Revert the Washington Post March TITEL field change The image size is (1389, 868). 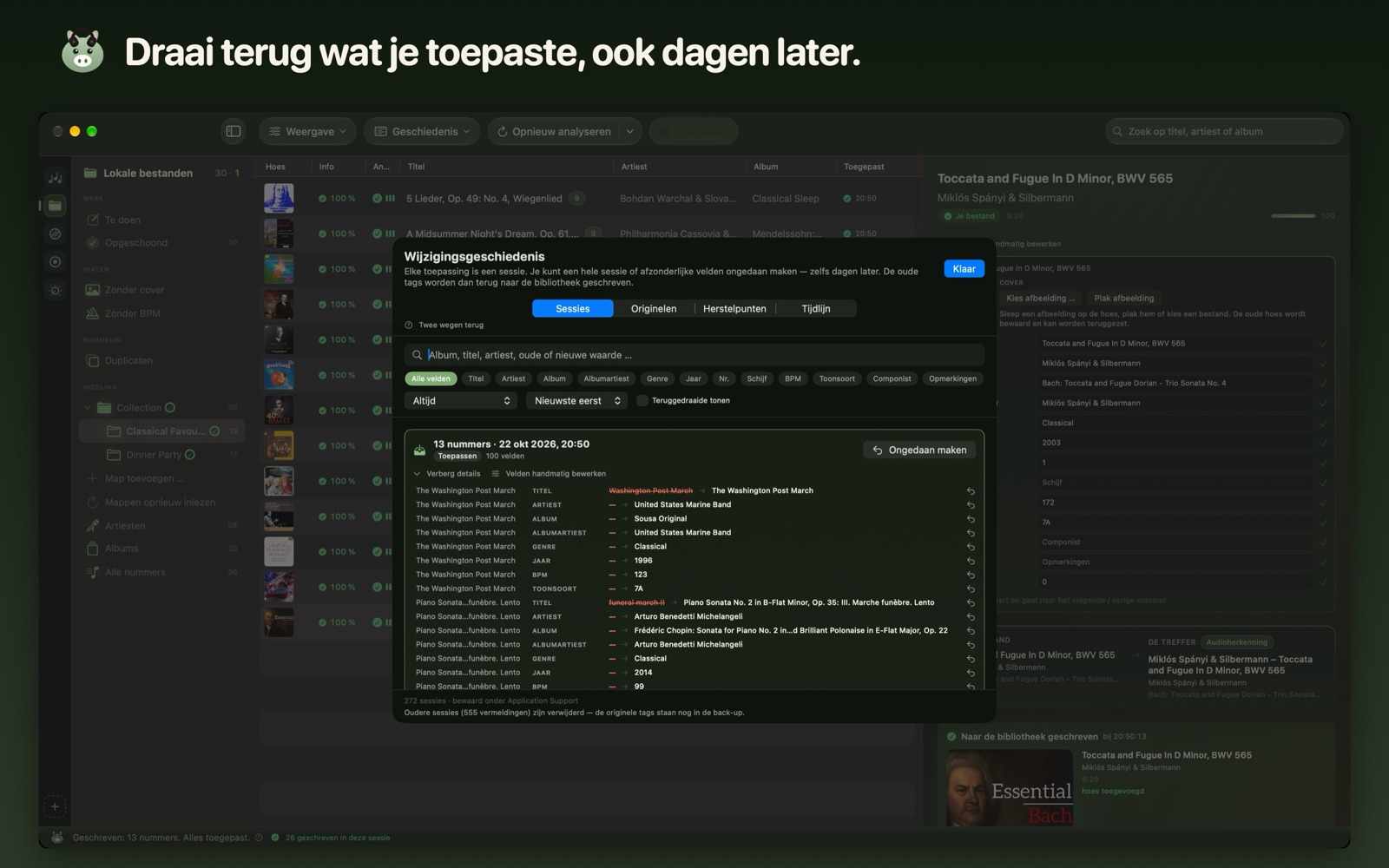[971, 491]
